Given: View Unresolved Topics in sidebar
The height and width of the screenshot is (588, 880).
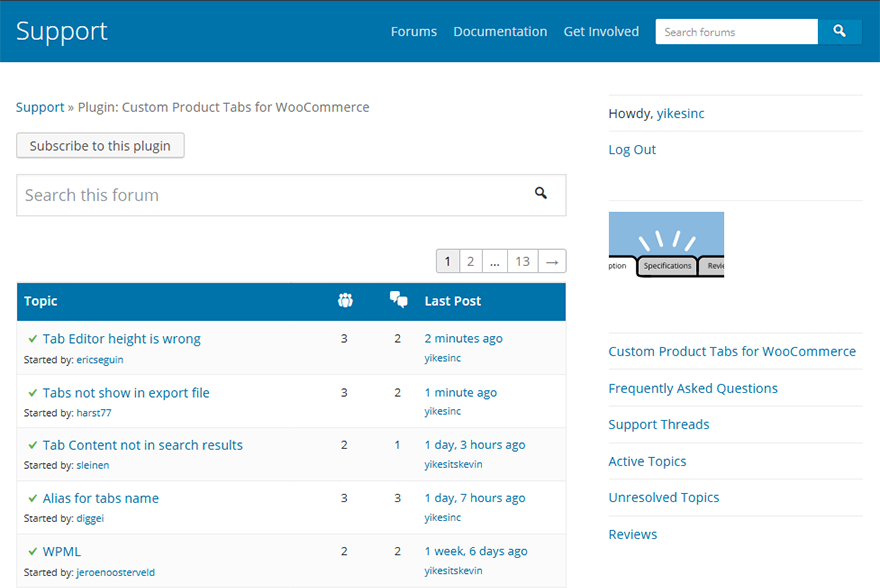Looking at the screenshot, I should click(x=664, y=498).
